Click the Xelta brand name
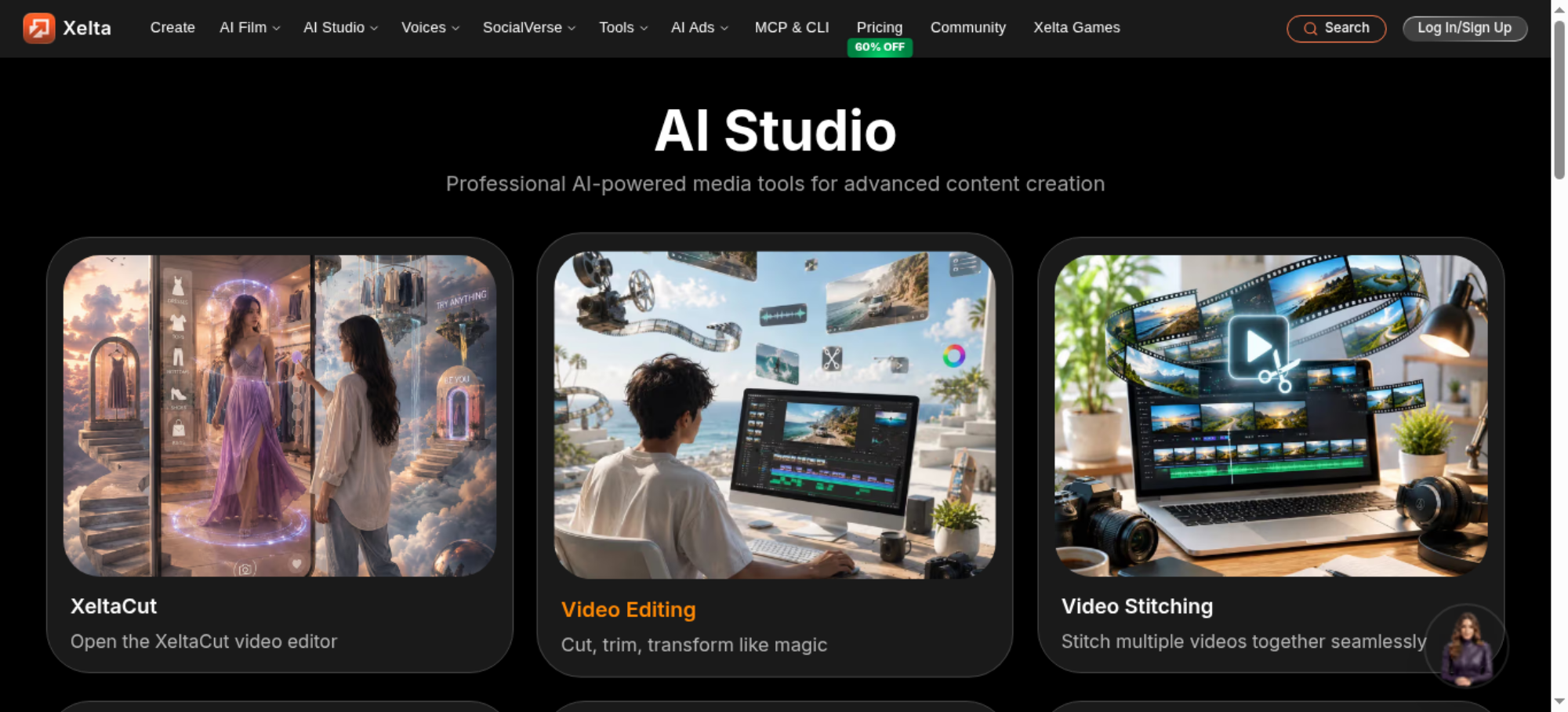Image resolution: width=1568 pixels, height=712 pixels. [x=87, y=28]
